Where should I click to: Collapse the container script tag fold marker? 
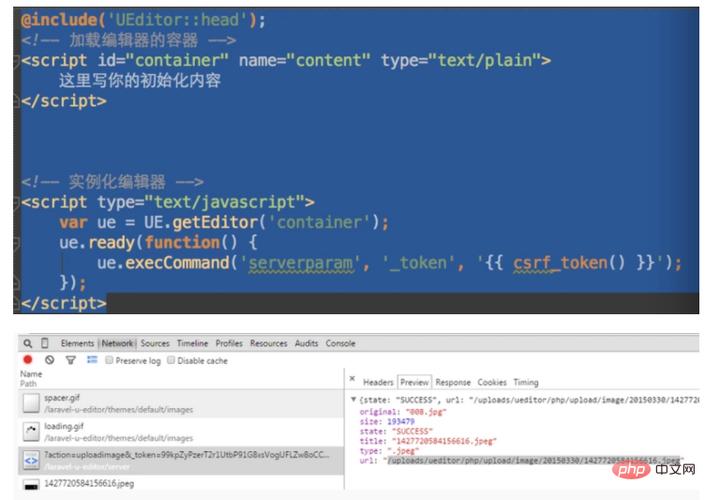click(16, 60)
